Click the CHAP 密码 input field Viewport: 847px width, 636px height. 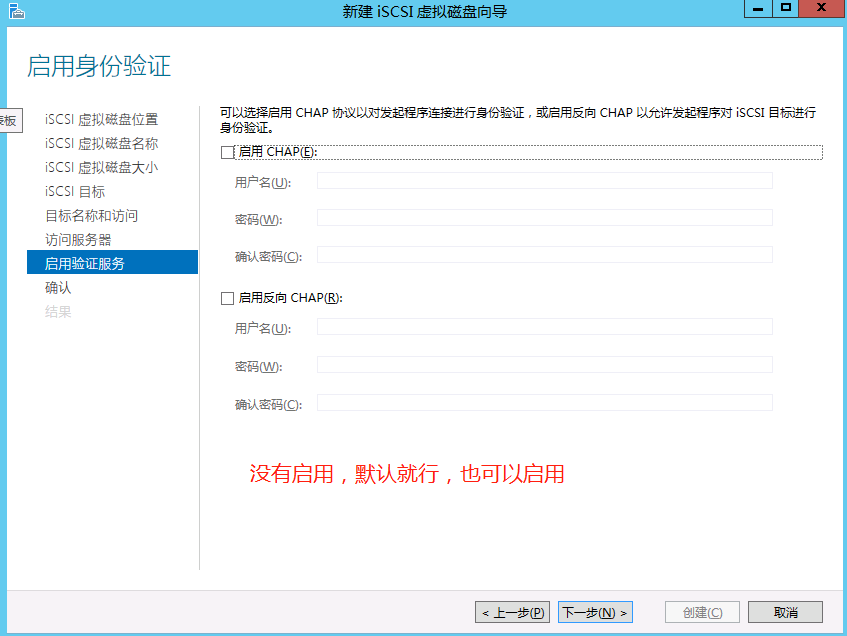[x=545, y=217]
